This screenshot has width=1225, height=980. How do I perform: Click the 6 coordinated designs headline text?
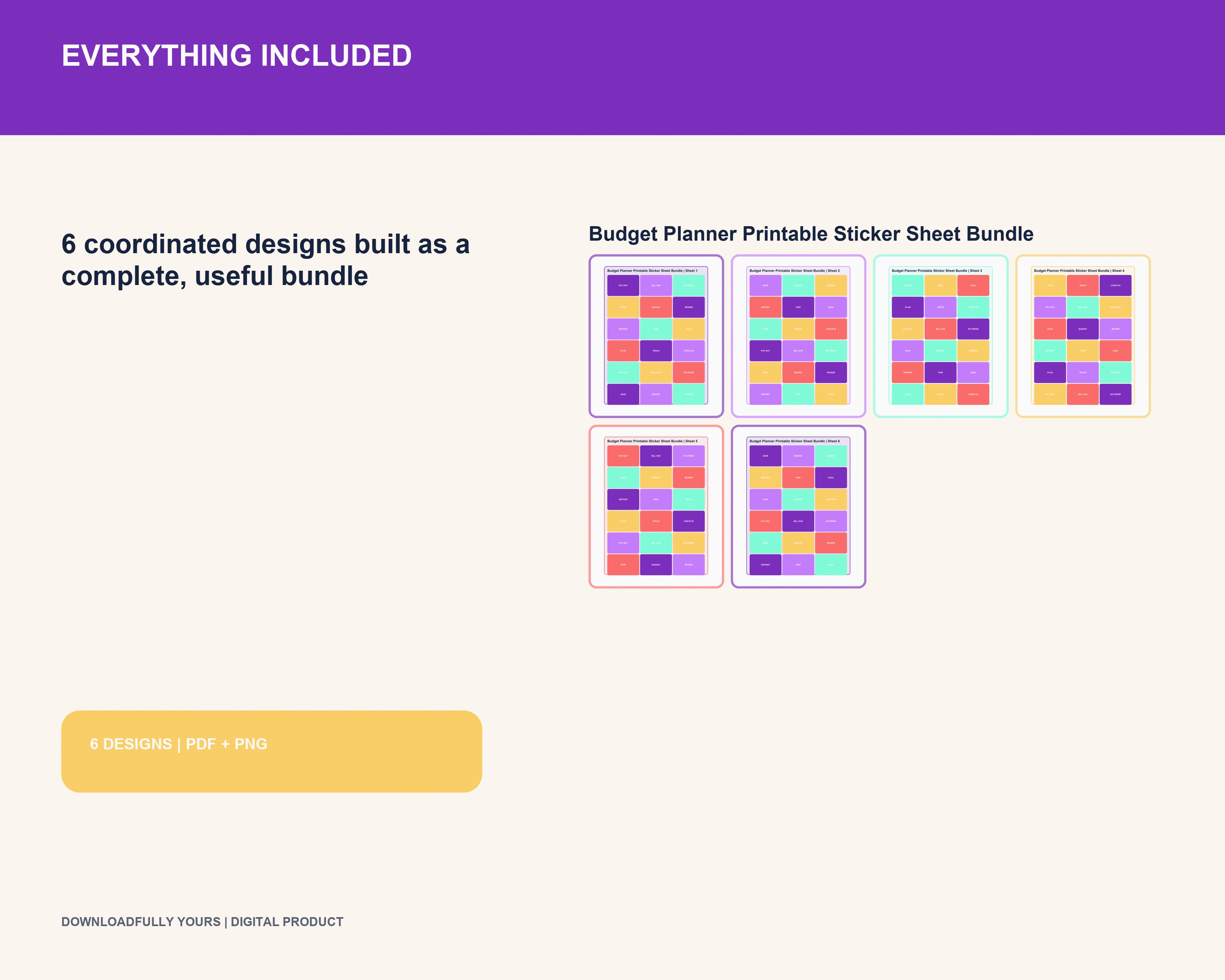click(x=265, y=260)
